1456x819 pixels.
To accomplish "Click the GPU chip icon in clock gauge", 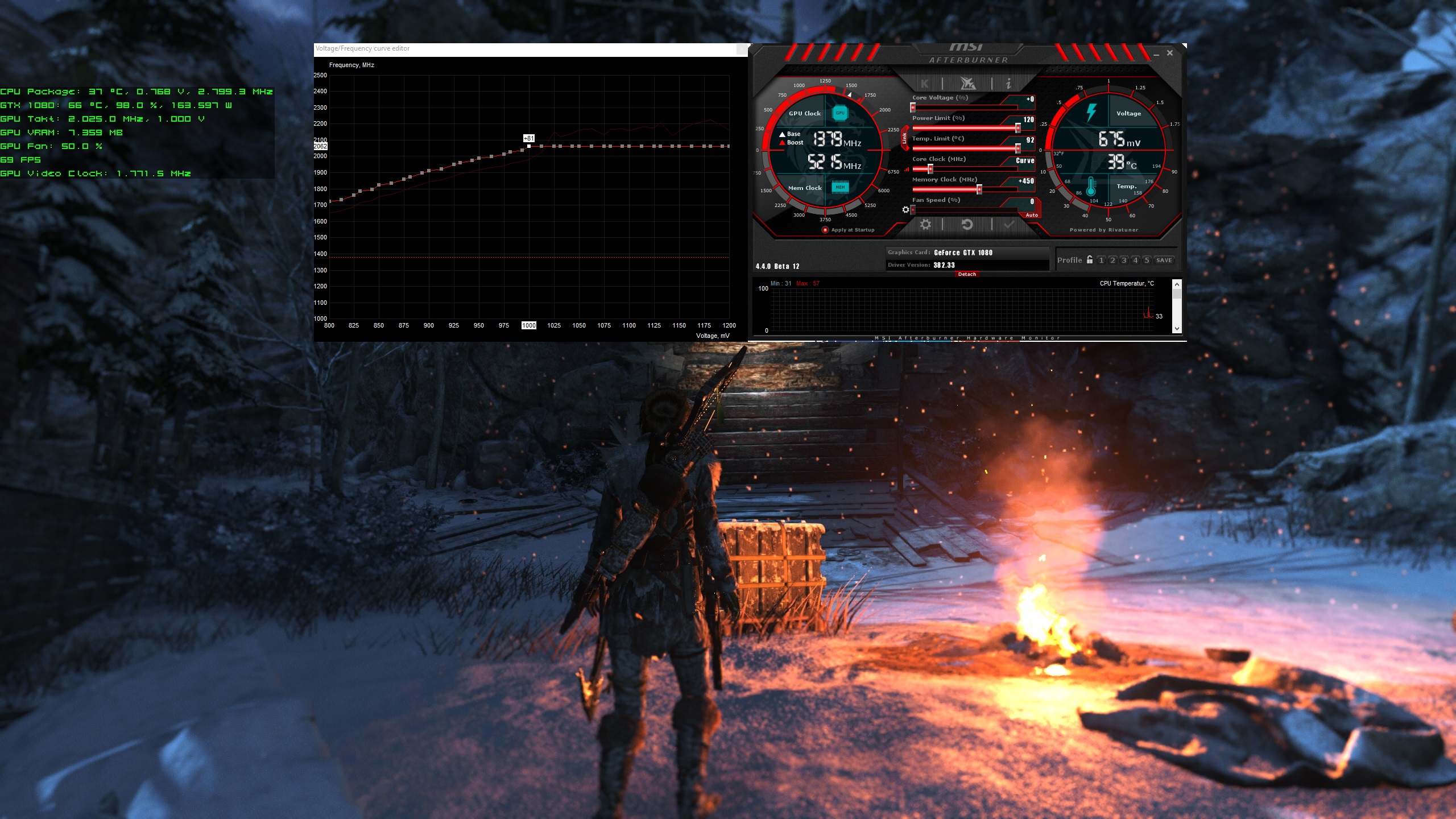I will (x=840, y=113).
